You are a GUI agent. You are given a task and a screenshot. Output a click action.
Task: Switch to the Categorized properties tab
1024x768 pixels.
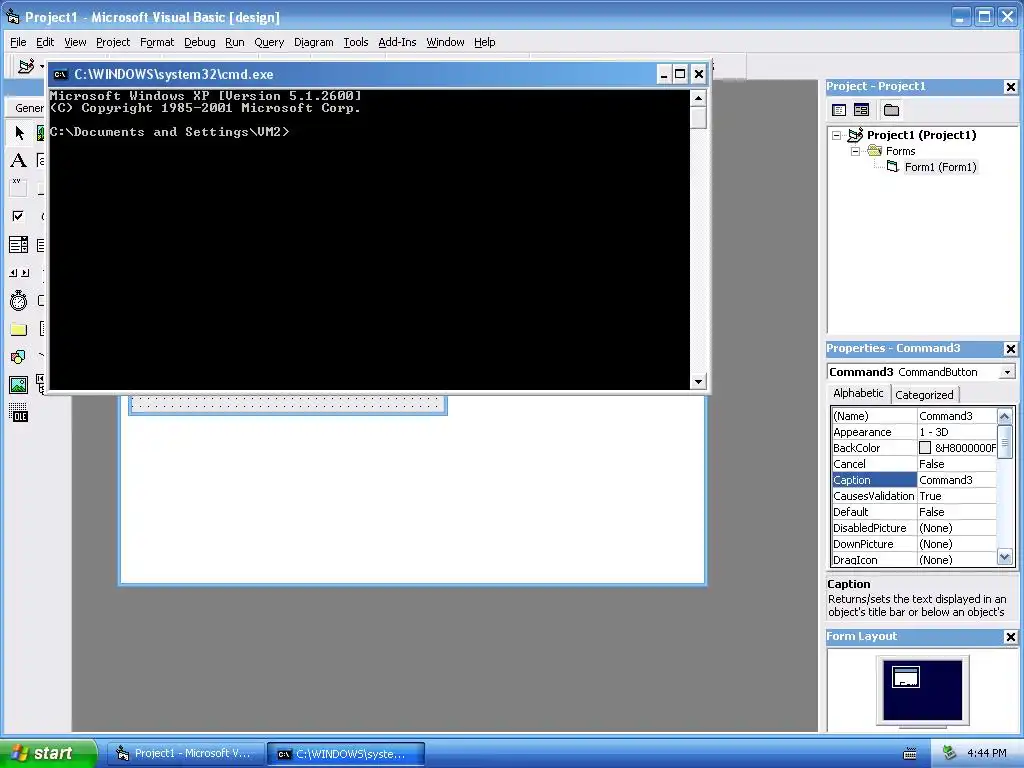(x=924, y=395)
